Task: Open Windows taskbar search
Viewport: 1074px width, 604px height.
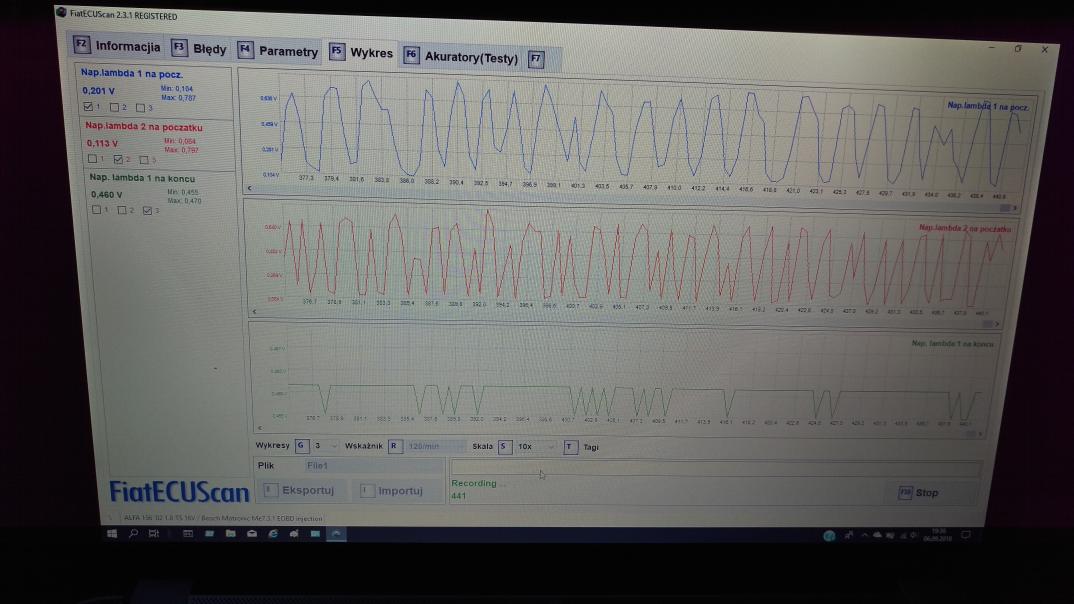Action: [x=134, y=533]
